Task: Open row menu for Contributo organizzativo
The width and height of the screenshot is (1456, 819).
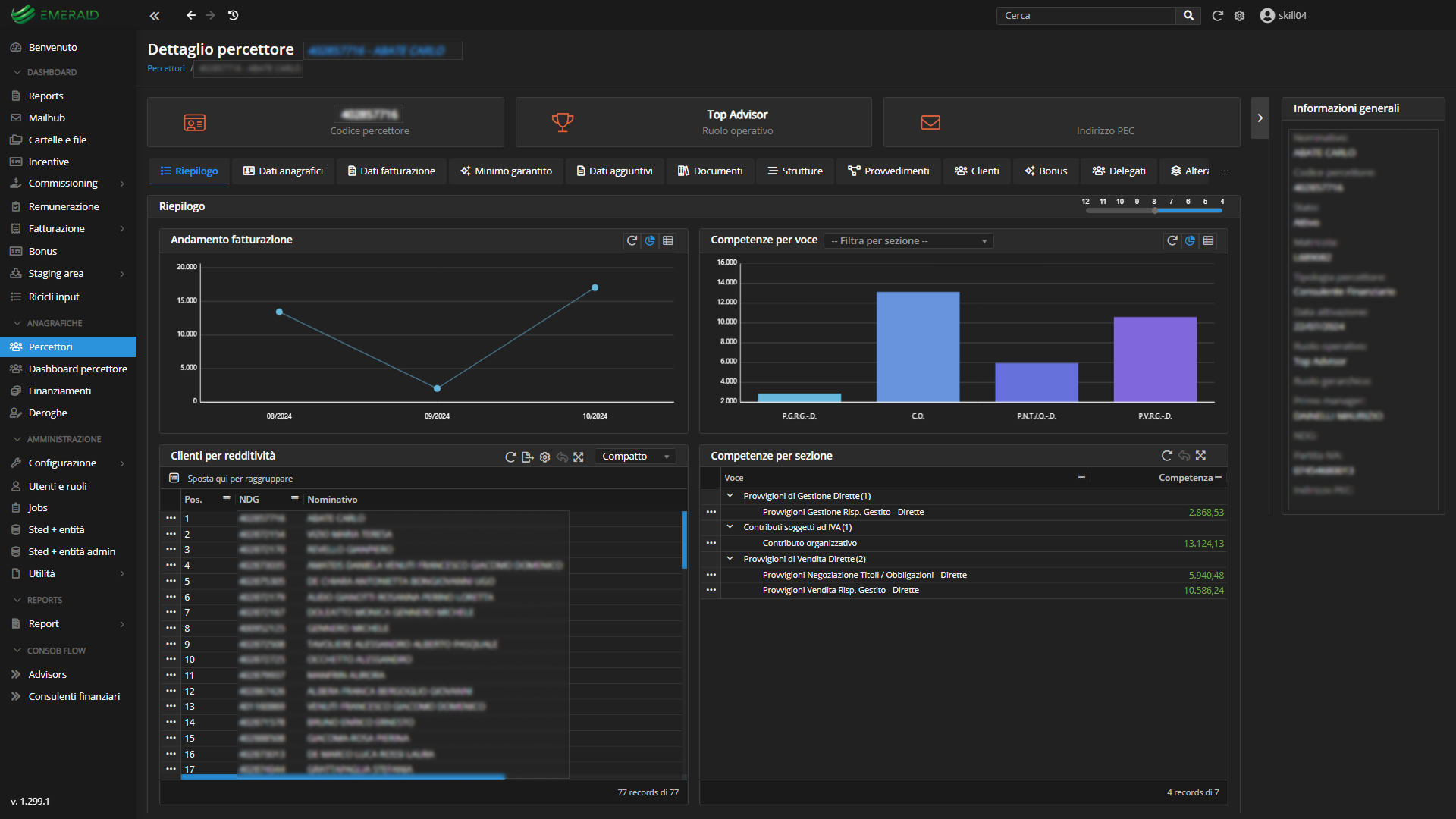Action: point(711,543)
